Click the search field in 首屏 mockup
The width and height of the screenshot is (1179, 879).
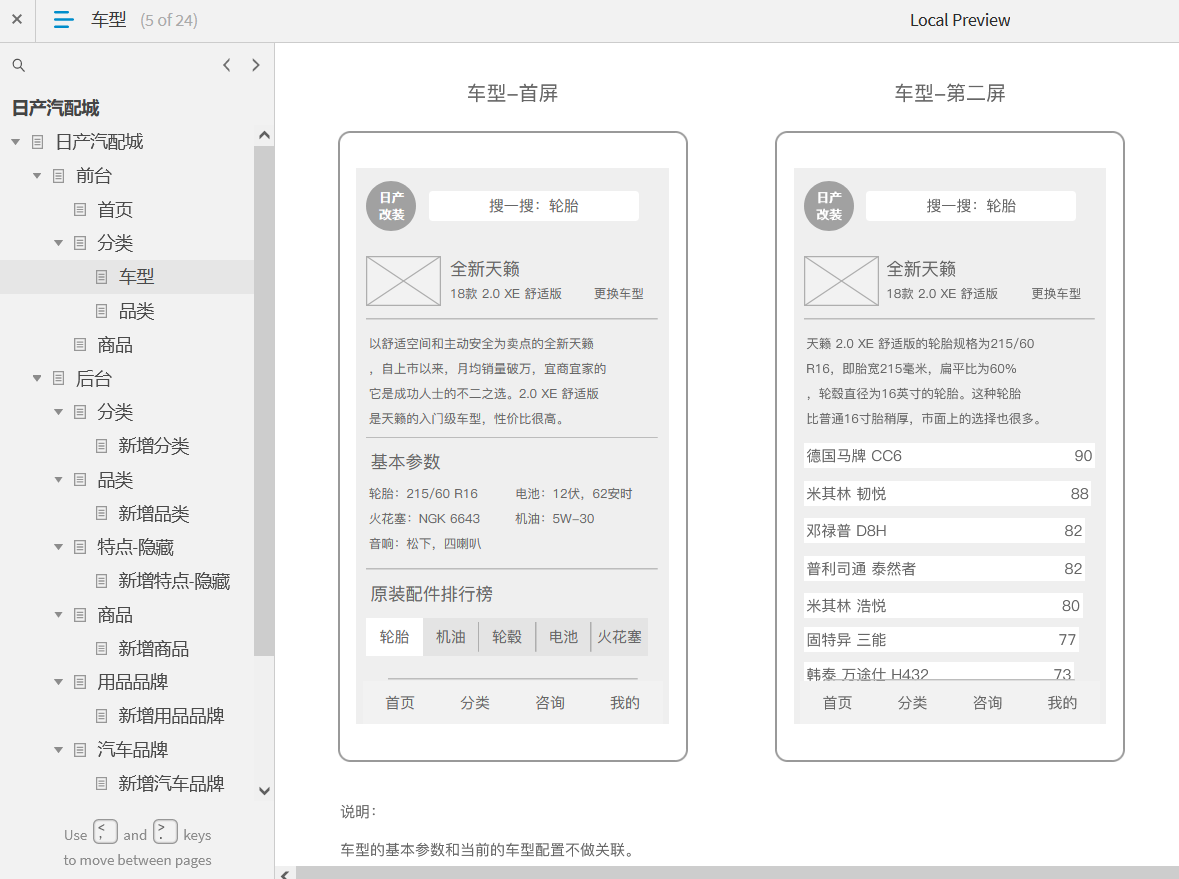coord(534,206)
